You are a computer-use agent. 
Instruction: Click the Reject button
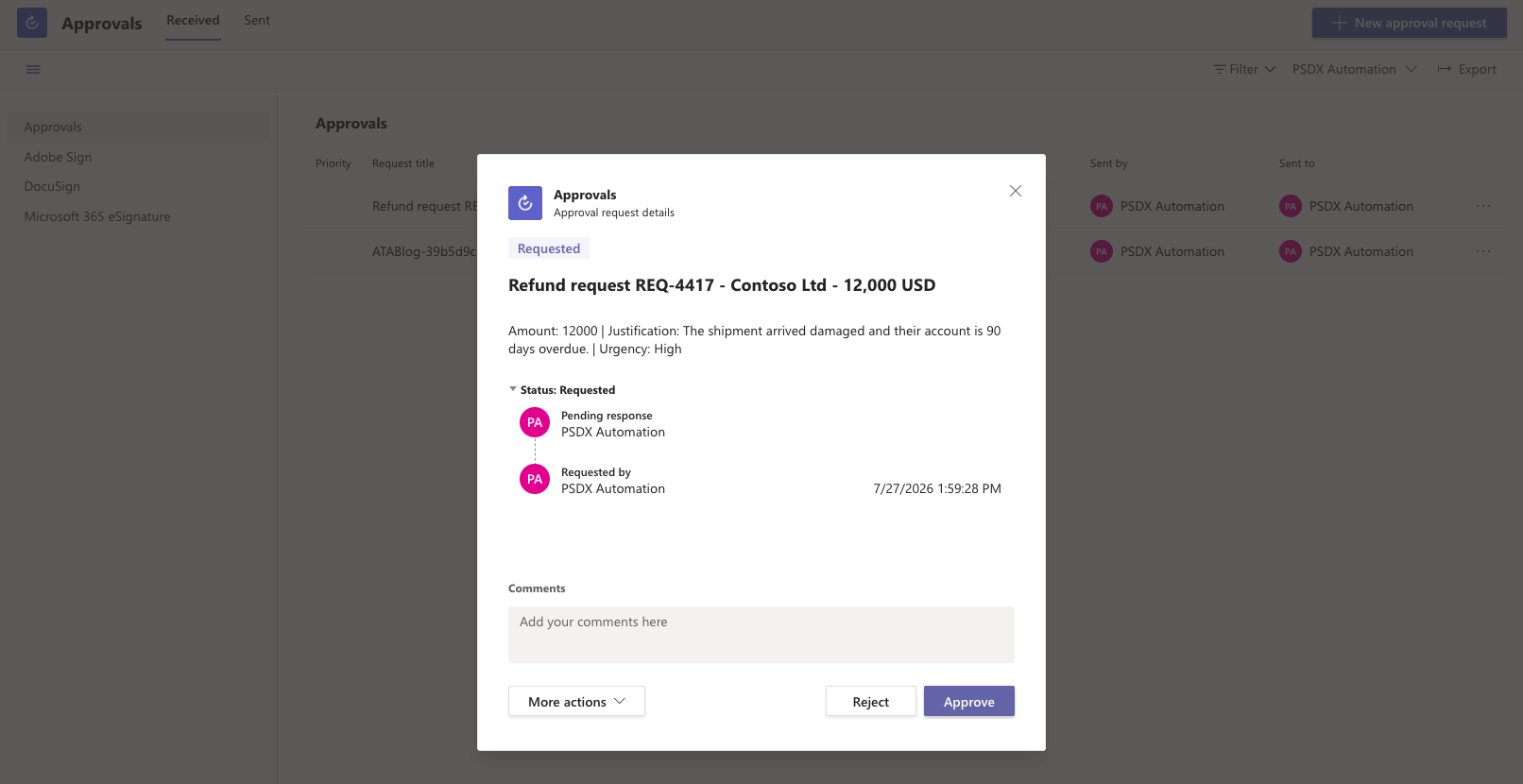[x=871, y=701]
